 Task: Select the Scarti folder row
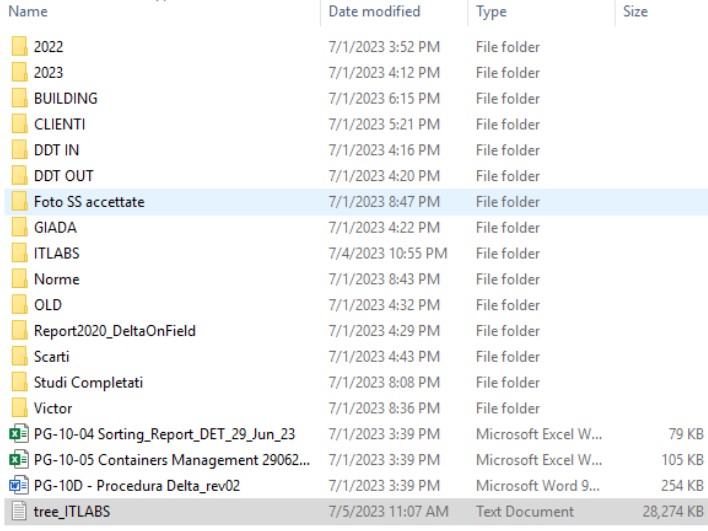click(52, 357)
